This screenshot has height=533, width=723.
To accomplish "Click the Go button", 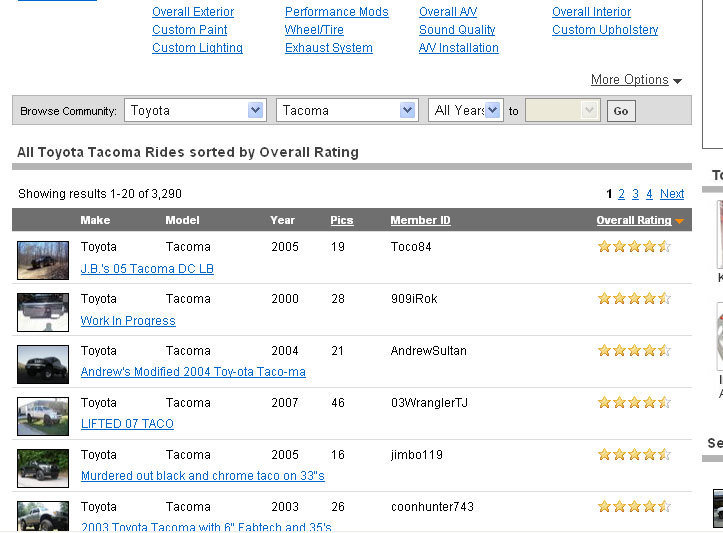I will point(621,111).
